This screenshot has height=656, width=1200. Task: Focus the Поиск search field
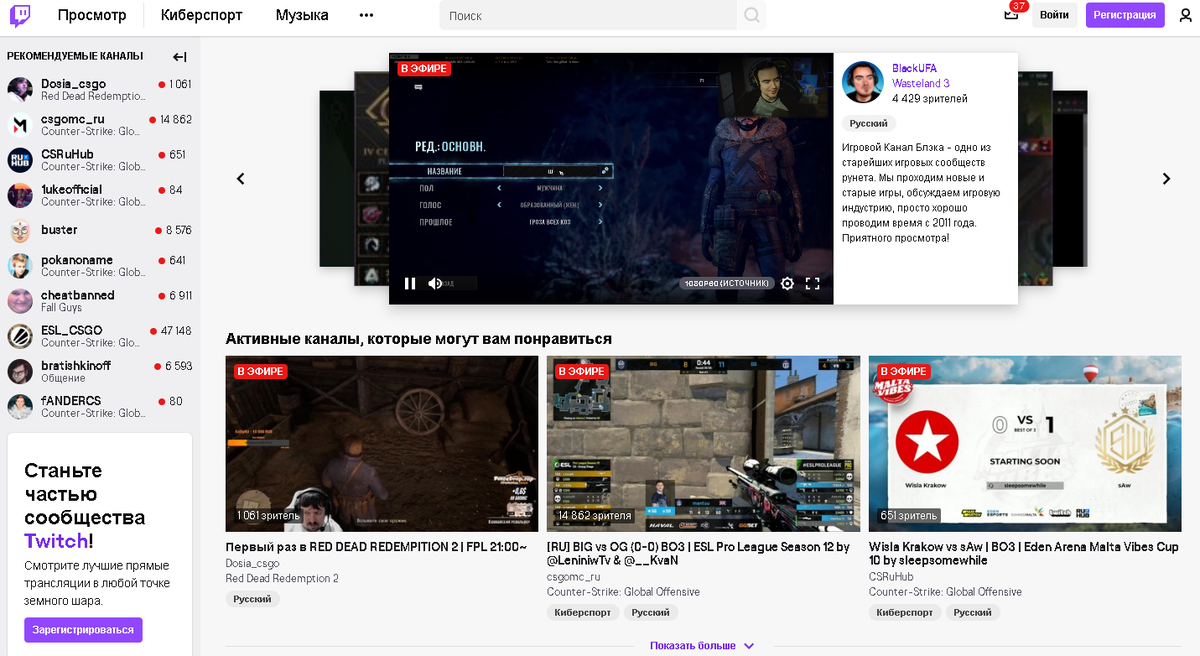pyautogui.click(x=588, y=15)
